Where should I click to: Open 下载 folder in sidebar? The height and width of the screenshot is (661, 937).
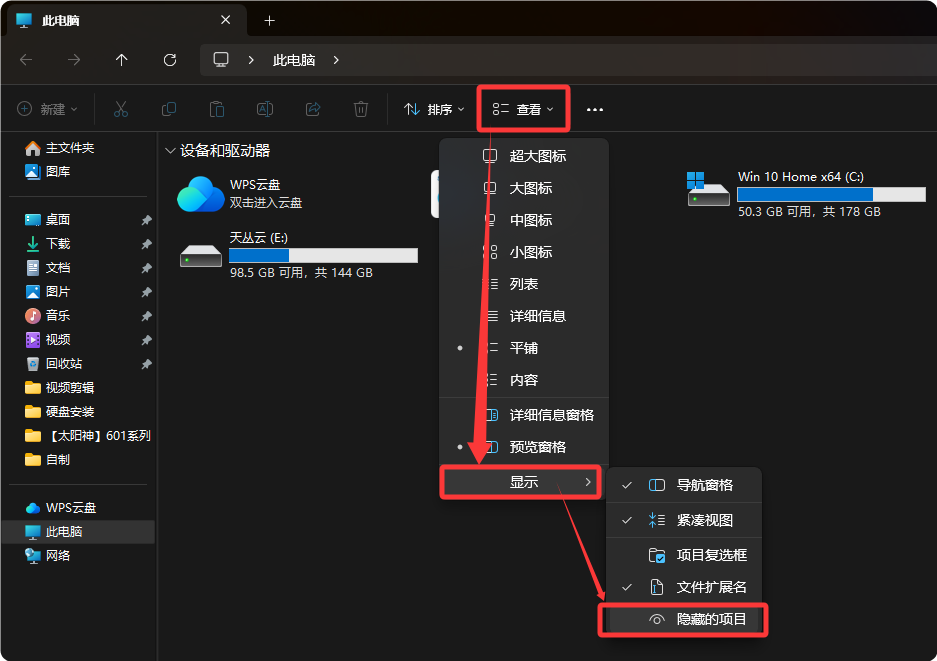pyautogui.click(x=58, y=244)
